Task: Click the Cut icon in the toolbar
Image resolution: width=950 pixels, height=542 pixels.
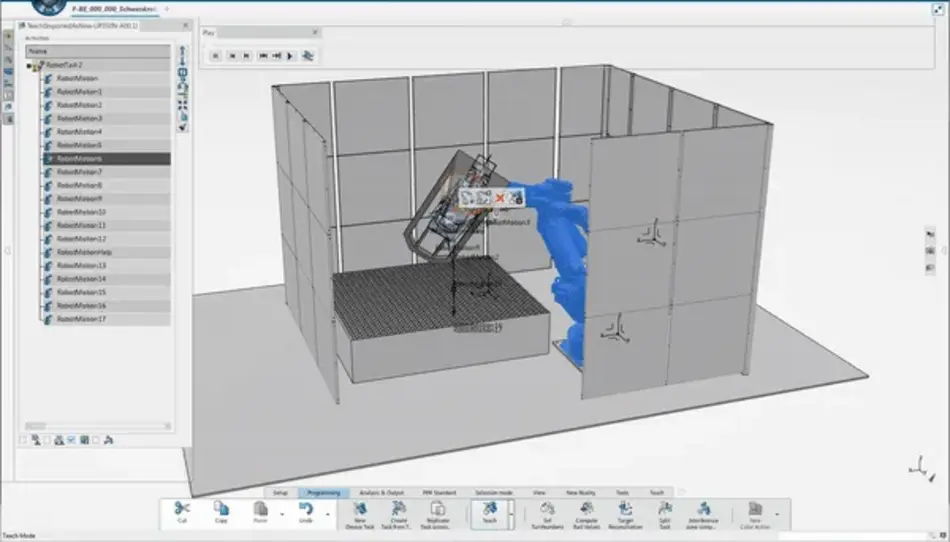Action: (x=181, y=510)
